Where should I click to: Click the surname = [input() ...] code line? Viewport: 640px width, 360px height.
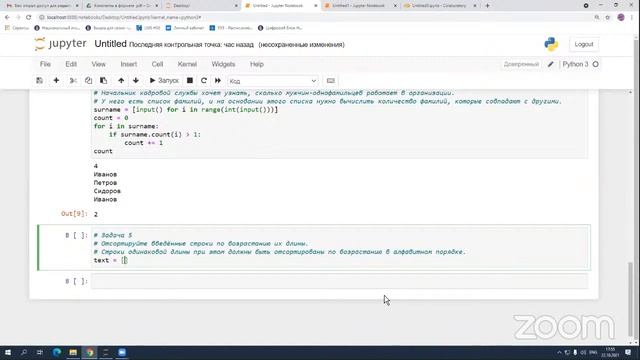[186, 110]
